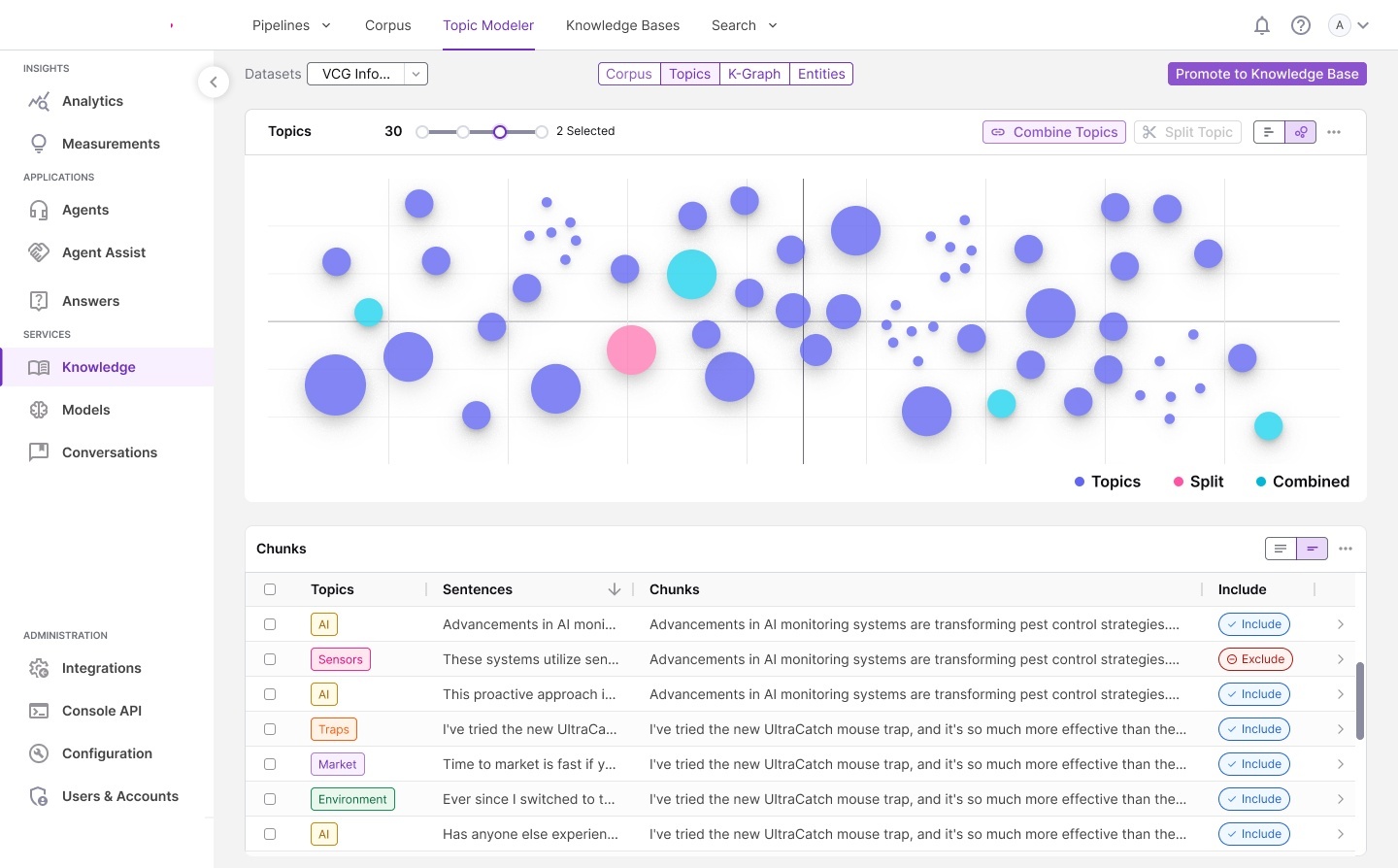Go to the Knowledge Bases tab

[622, 25]
